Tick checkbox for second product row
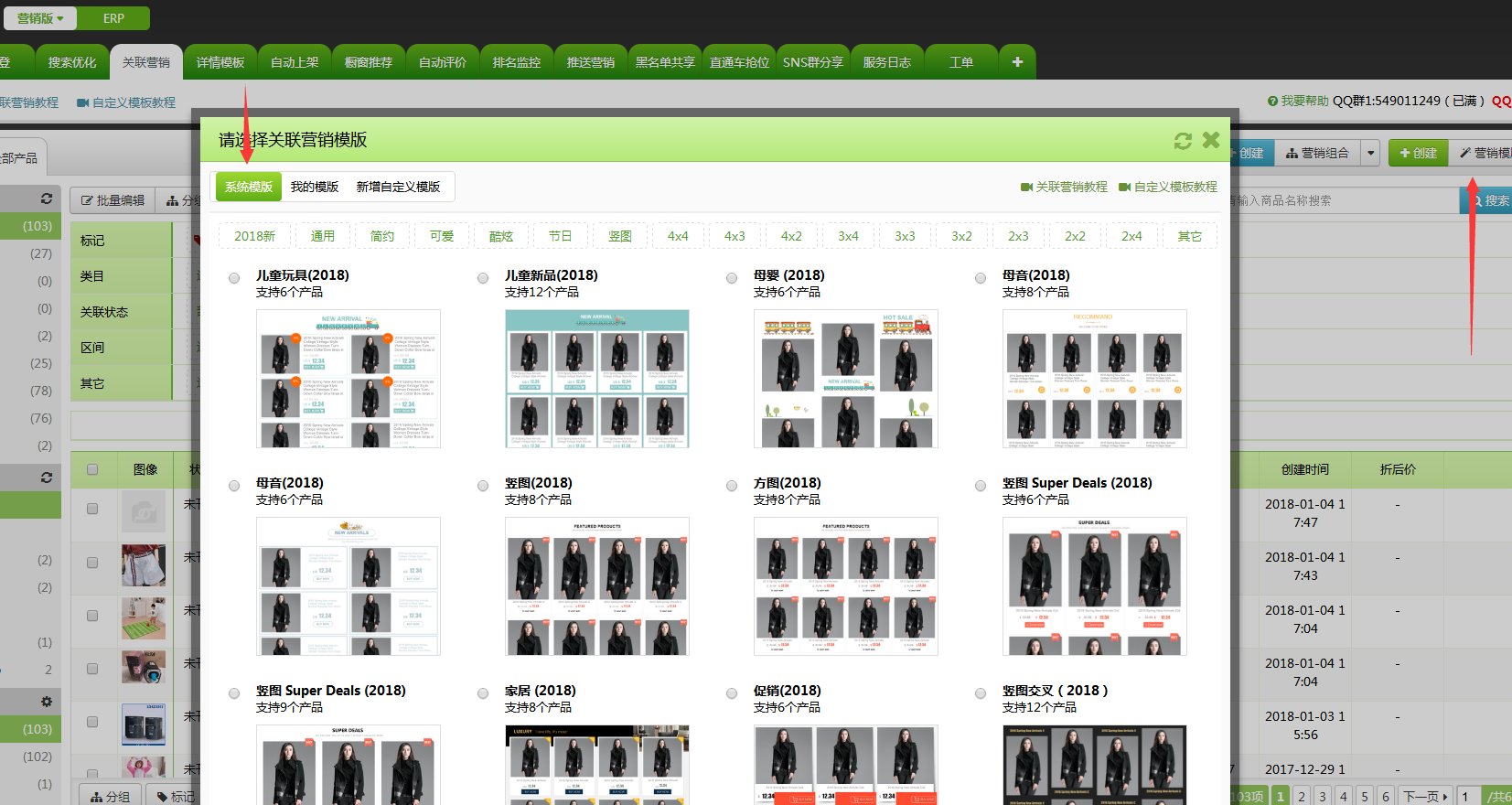The image size is (1512, 805). (92, 563)
